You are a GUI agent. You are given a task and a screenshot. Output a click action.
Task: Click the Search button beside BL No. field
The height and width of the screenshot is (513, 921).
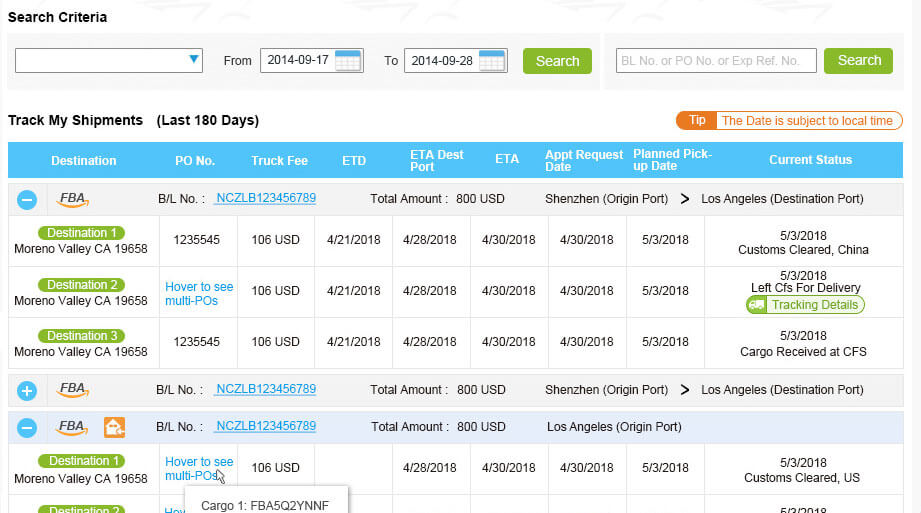[858, 60]
